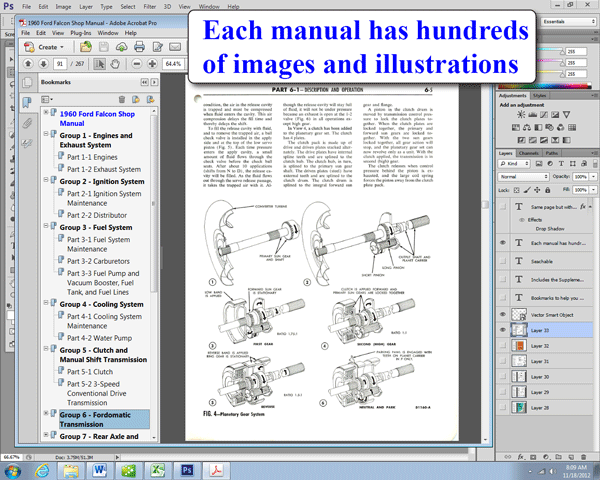600x480 pixels.
Task: Show the 'Bookmarks to help you' text layer
Action: pos(503,297)
